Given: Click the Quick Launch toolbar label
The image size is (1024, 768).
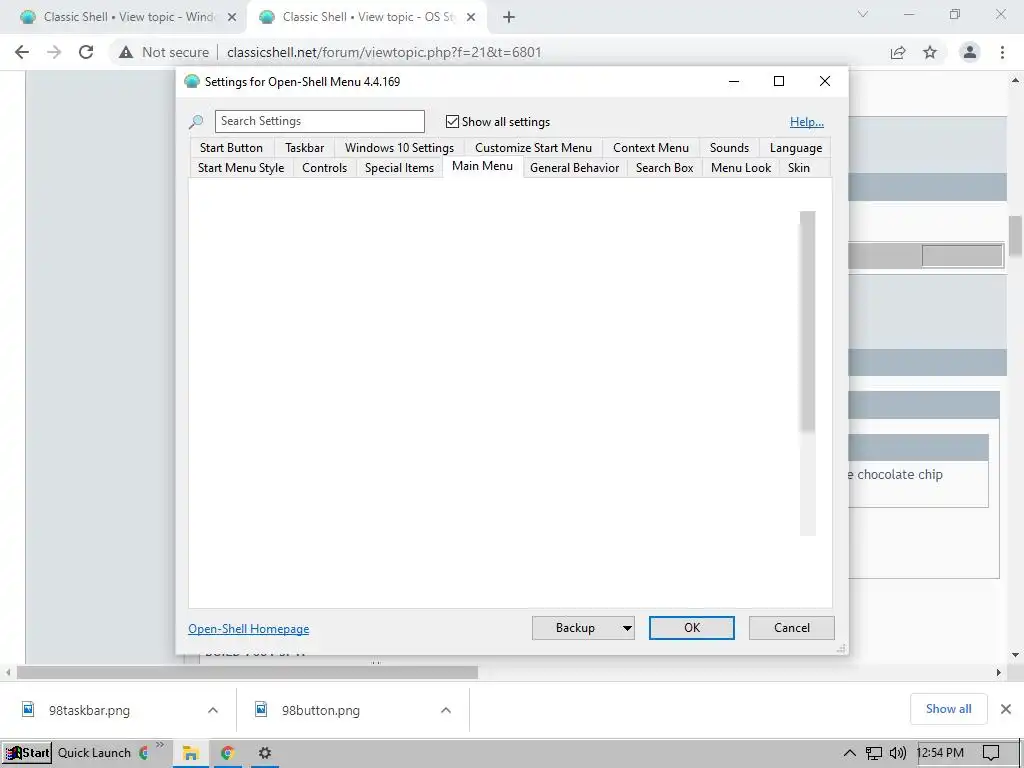Looking at the screenshot, I should pyautogui.click(x=94, y=753).
